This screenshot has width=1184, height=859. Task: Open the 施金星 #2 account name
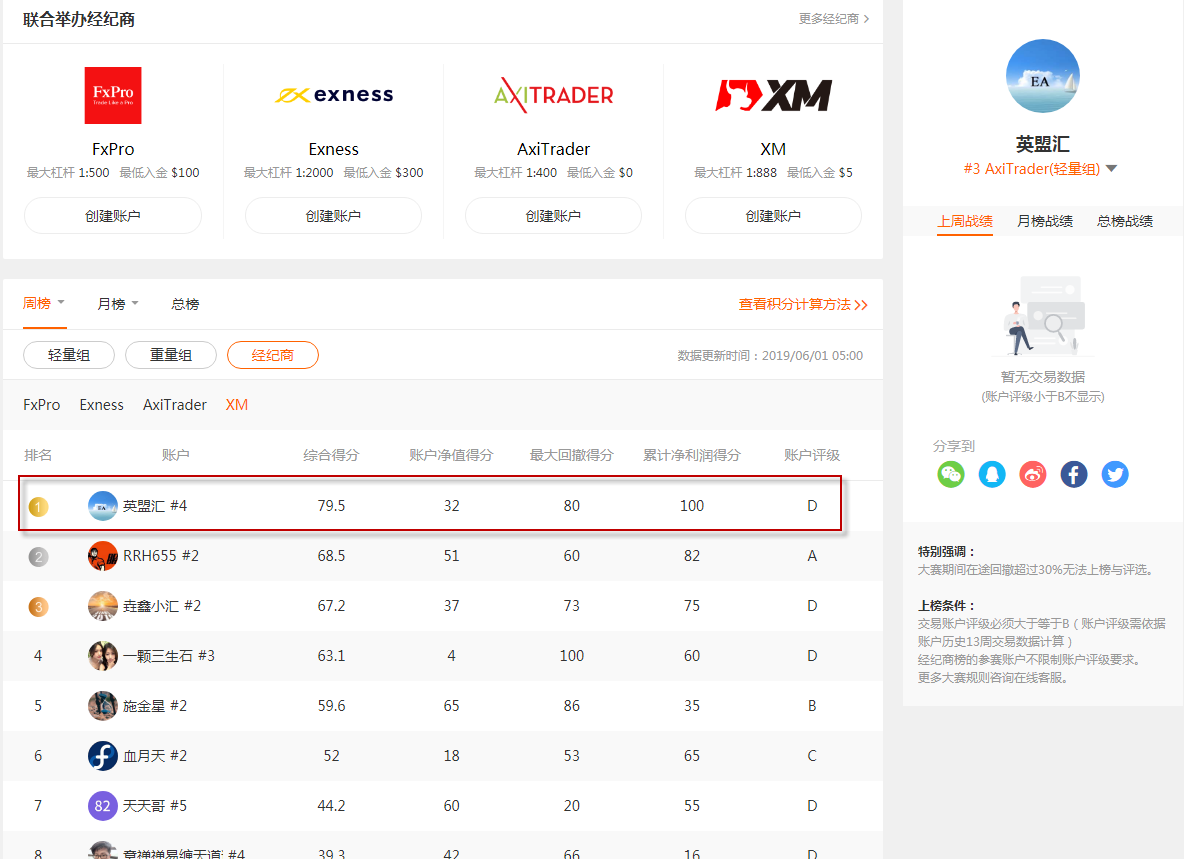coord(155,706)
